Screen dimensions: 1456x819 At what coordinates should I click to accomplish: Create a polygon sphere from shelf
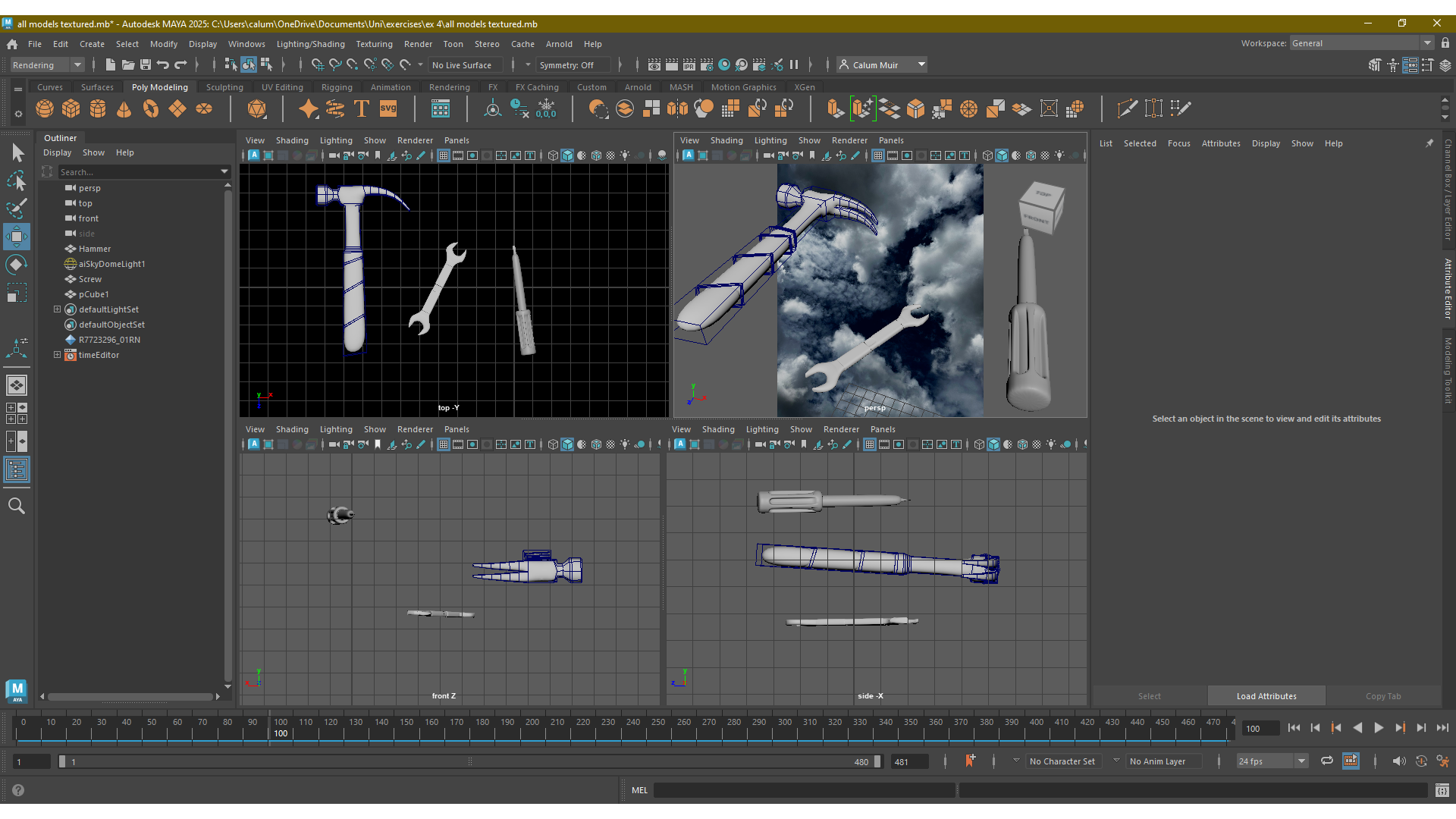tap(45, 109)
